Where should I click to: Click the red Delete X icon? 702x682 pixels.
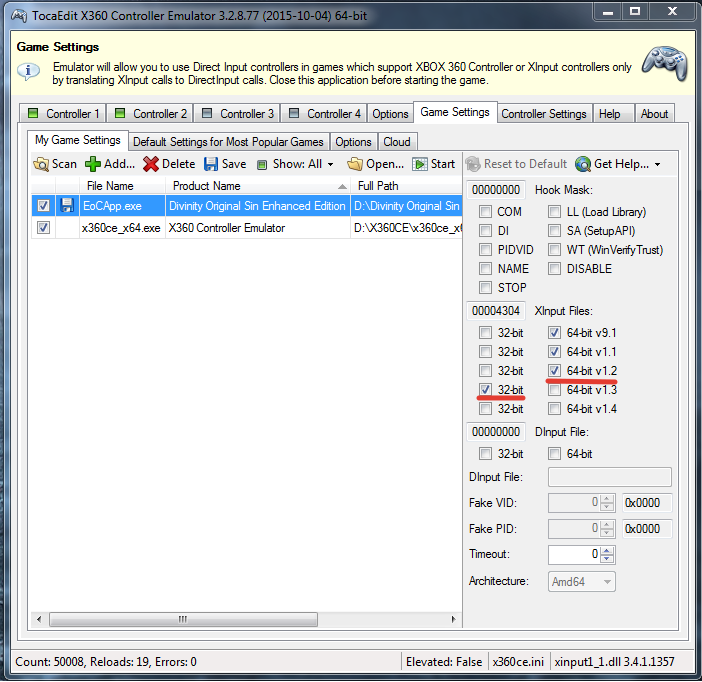pyautogui.click(x=151, y=164)
